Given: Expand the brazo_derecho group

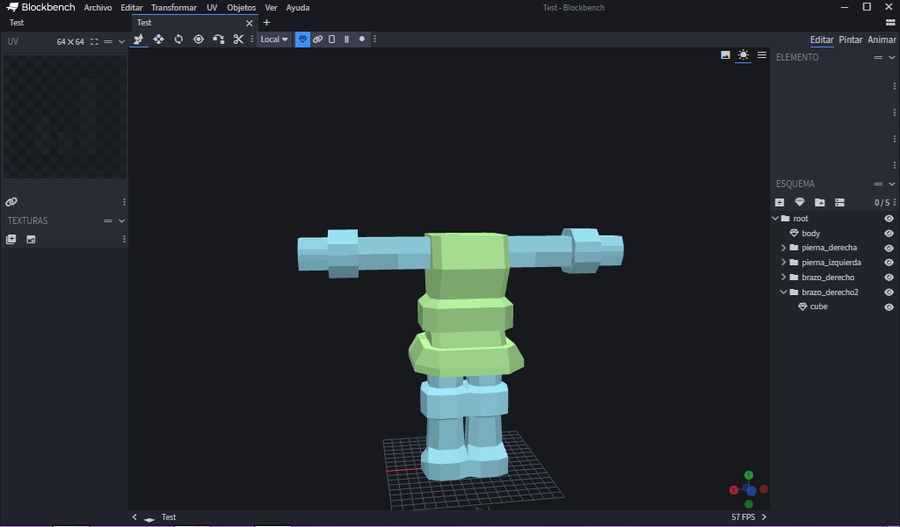Looking at the screenshot, I should coord(783,277).
